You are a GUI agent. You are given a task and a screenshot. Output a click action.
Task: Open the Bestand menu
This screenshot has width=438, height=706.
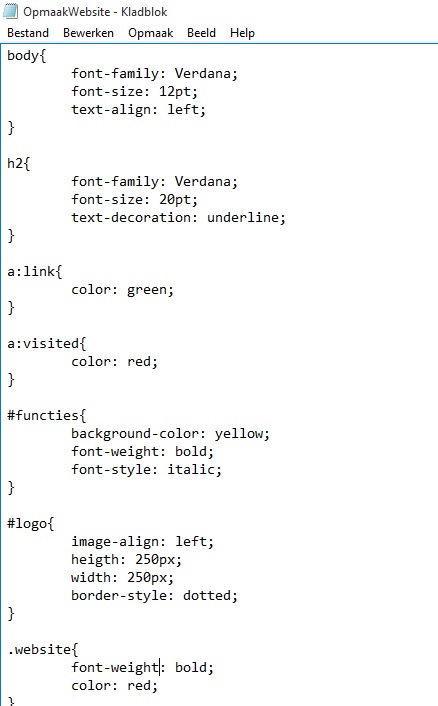click(28, 33)
